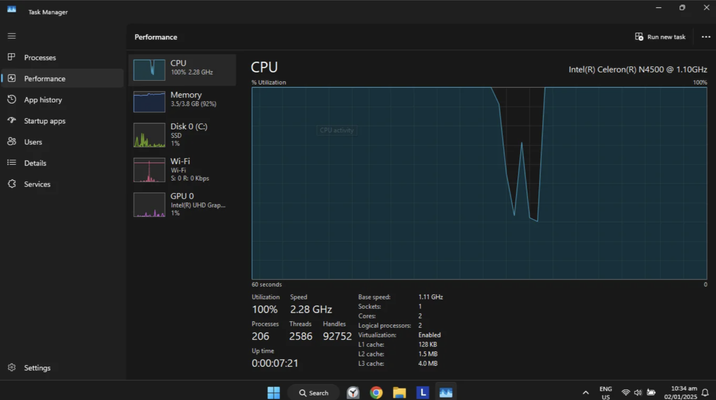716x400 pixels.
Task: Click the large CPU heading
Action: click(x=264, y=67)
